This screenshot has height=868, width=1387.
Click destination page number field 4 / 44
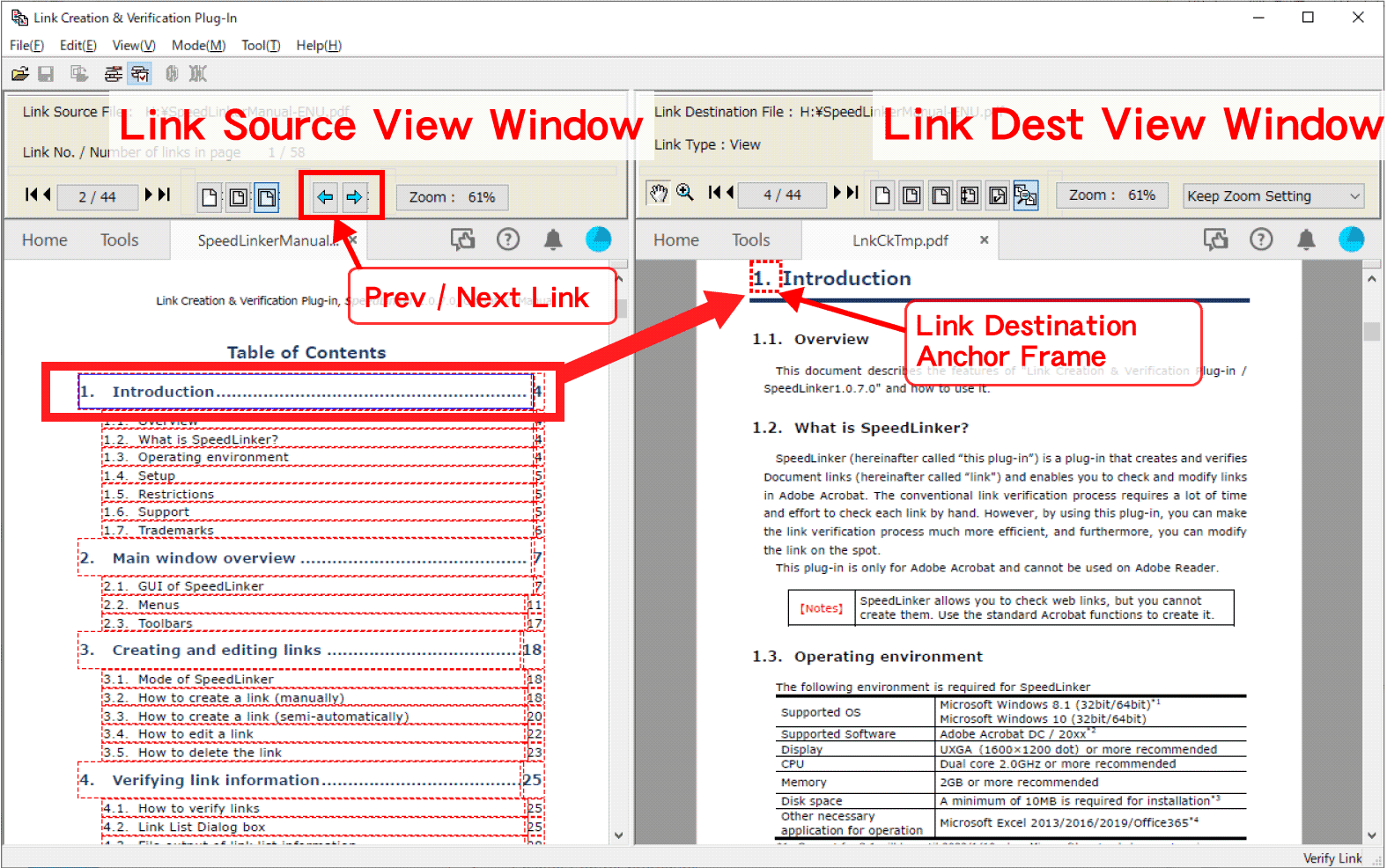coord(783,195)
